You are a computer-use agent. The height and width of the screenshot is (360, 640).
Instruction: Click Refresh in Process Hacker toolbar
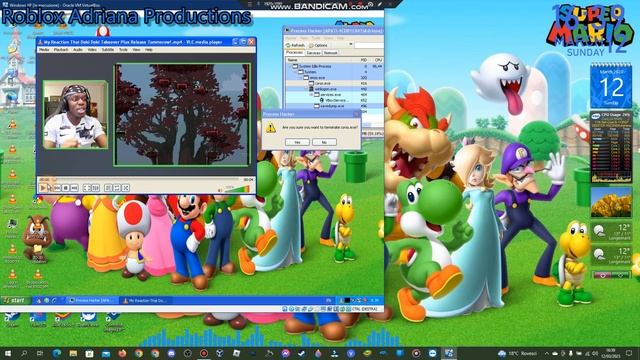tap(295, 45)
